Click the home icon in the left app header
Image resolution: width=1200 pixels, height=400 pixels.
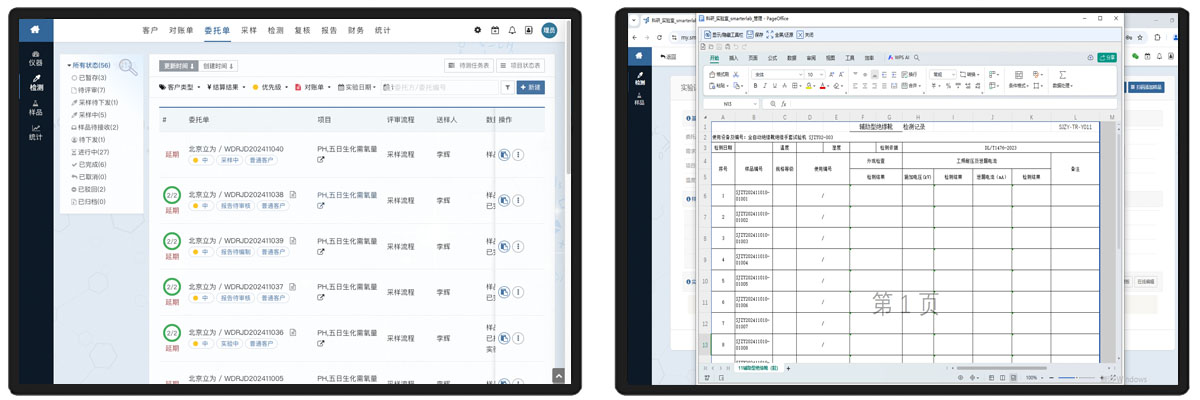37,30
